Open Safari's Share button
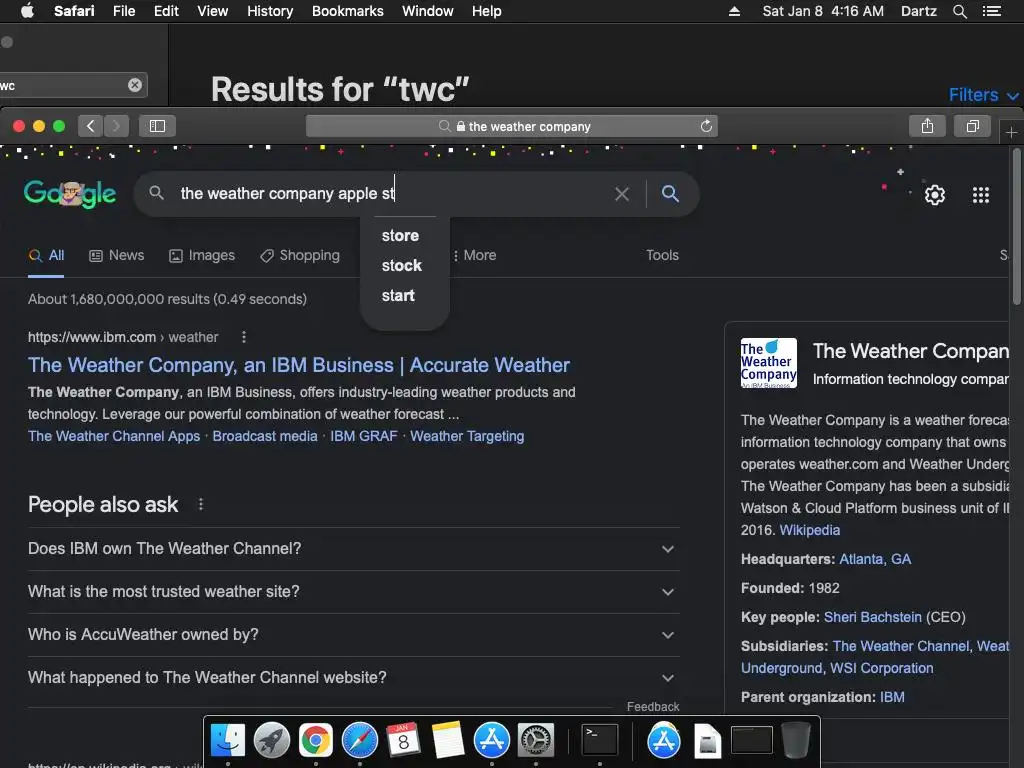Viewport: 1024px width, 768px height. (927, 126)
